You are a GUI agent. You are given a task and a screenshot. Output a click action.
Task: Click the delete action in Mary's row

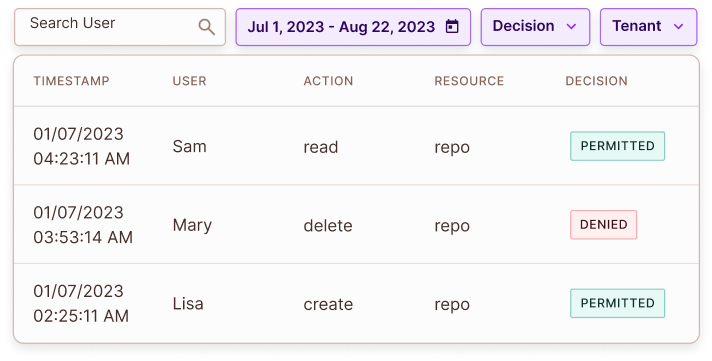[328, 226]
